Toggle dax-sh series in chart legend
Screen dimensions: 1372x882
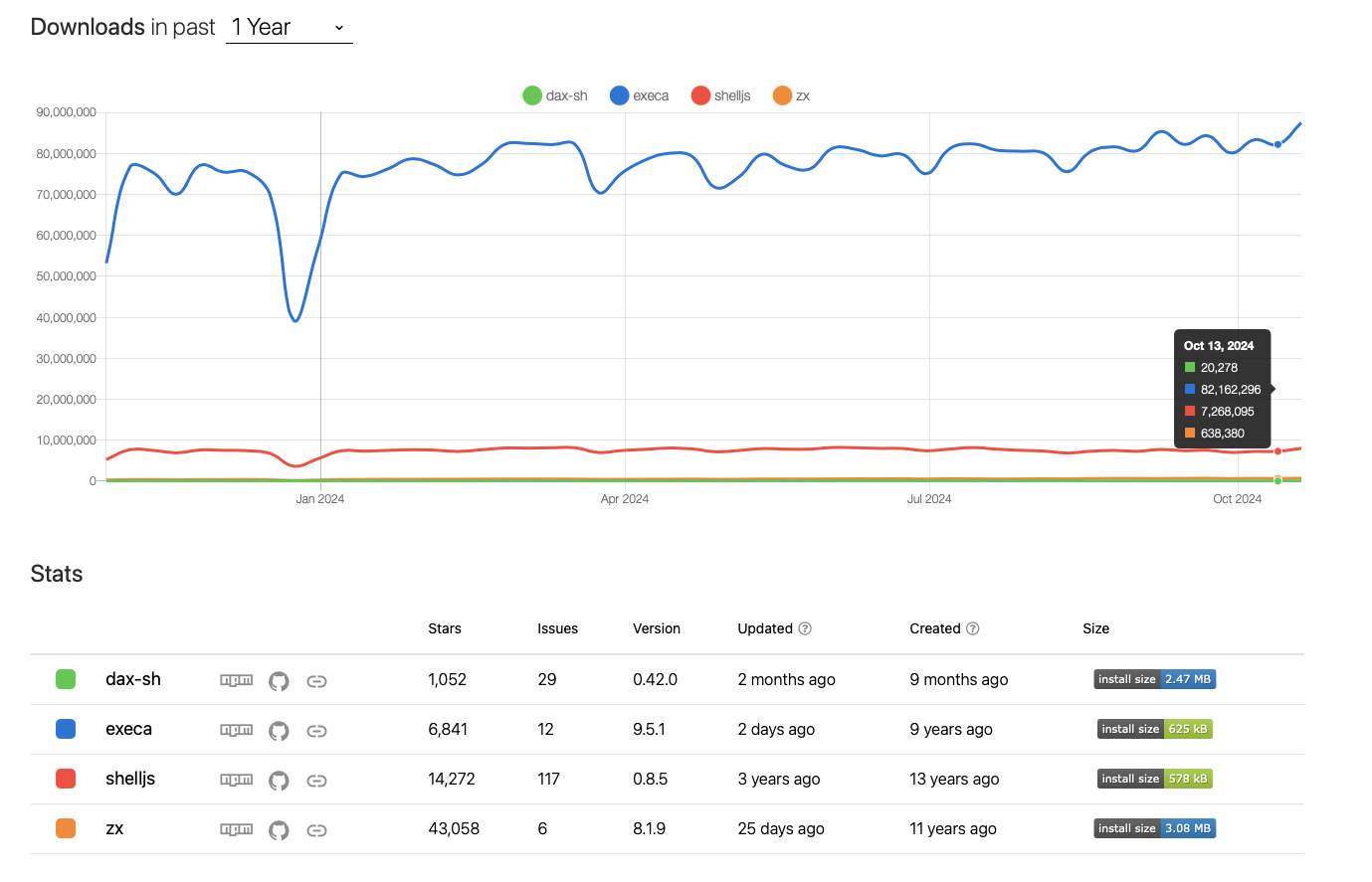[x=555, y=95]
